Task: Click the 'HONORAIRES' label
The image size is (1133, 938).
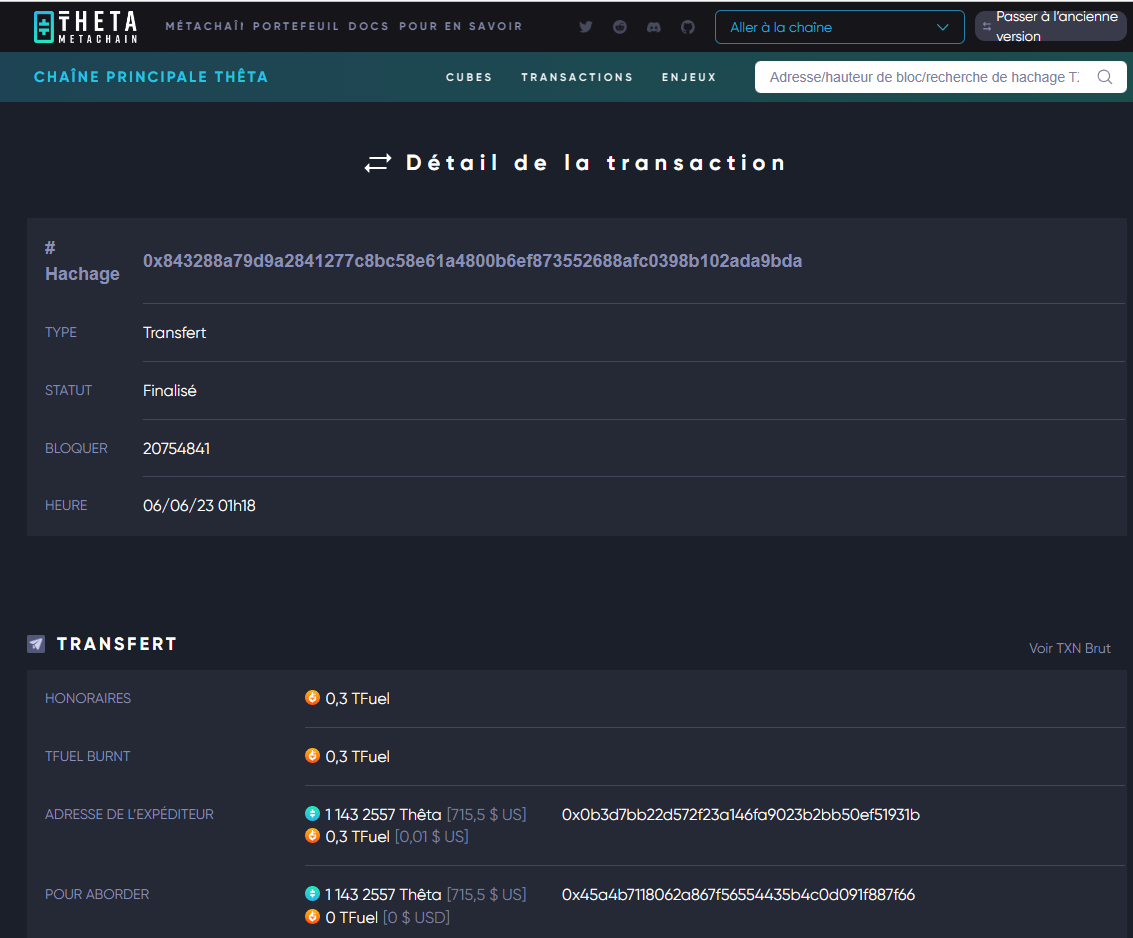Action: click(88, 698)
